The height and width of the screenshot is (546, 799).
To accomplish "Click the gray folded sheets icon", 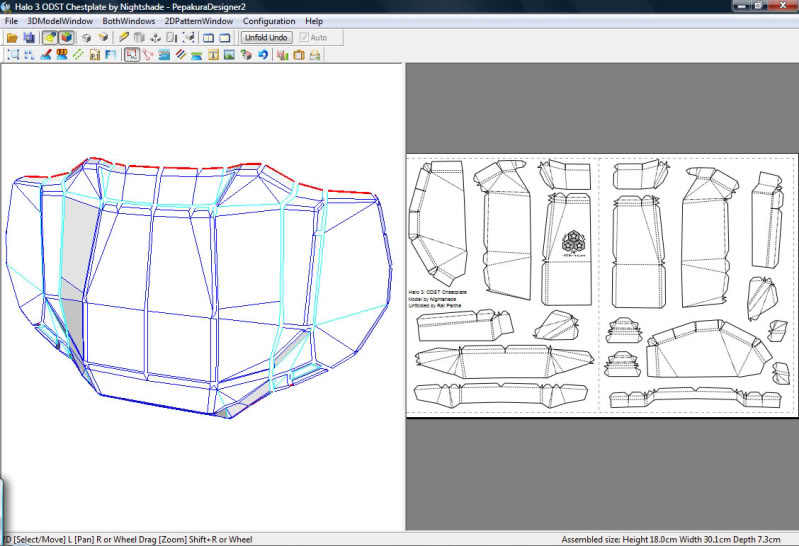I will click(139, 37).
